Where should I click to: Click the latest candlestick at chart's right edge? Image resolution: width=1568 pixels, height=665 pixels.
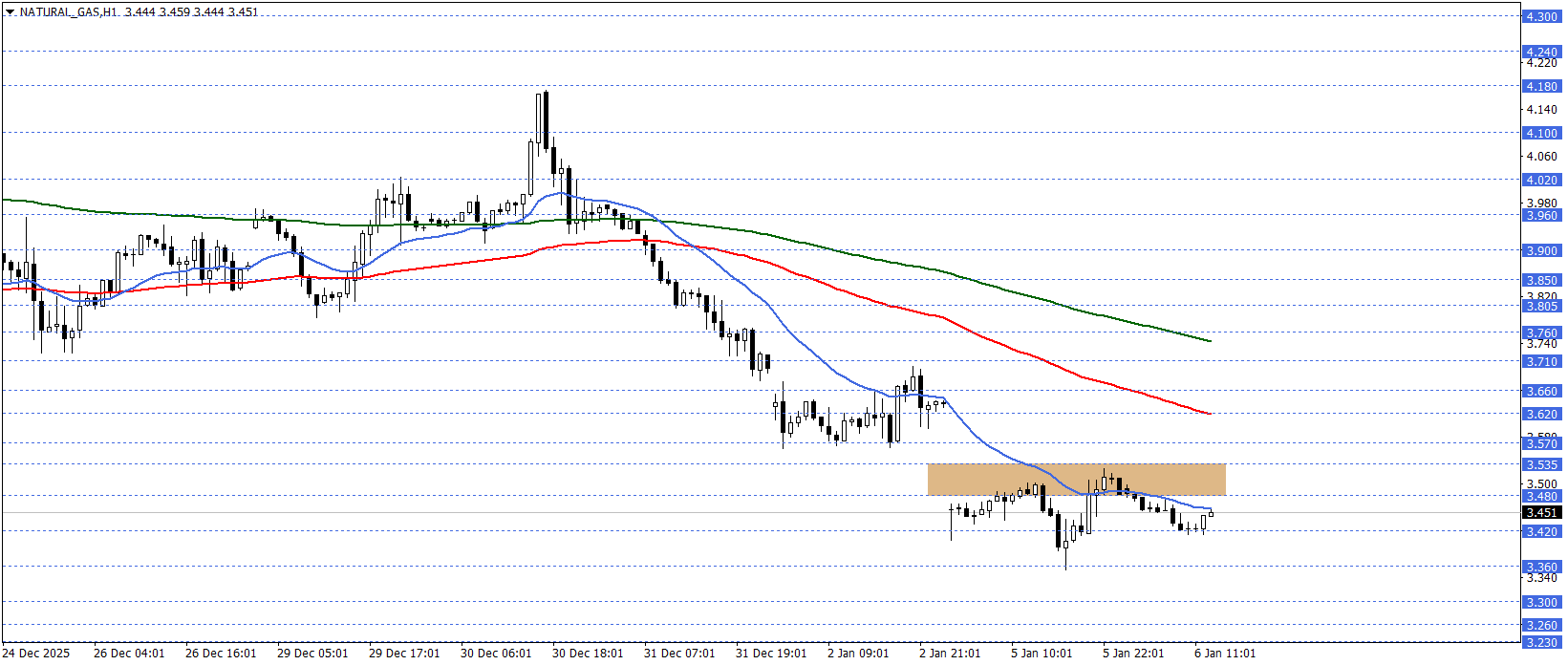(1211, 515)
